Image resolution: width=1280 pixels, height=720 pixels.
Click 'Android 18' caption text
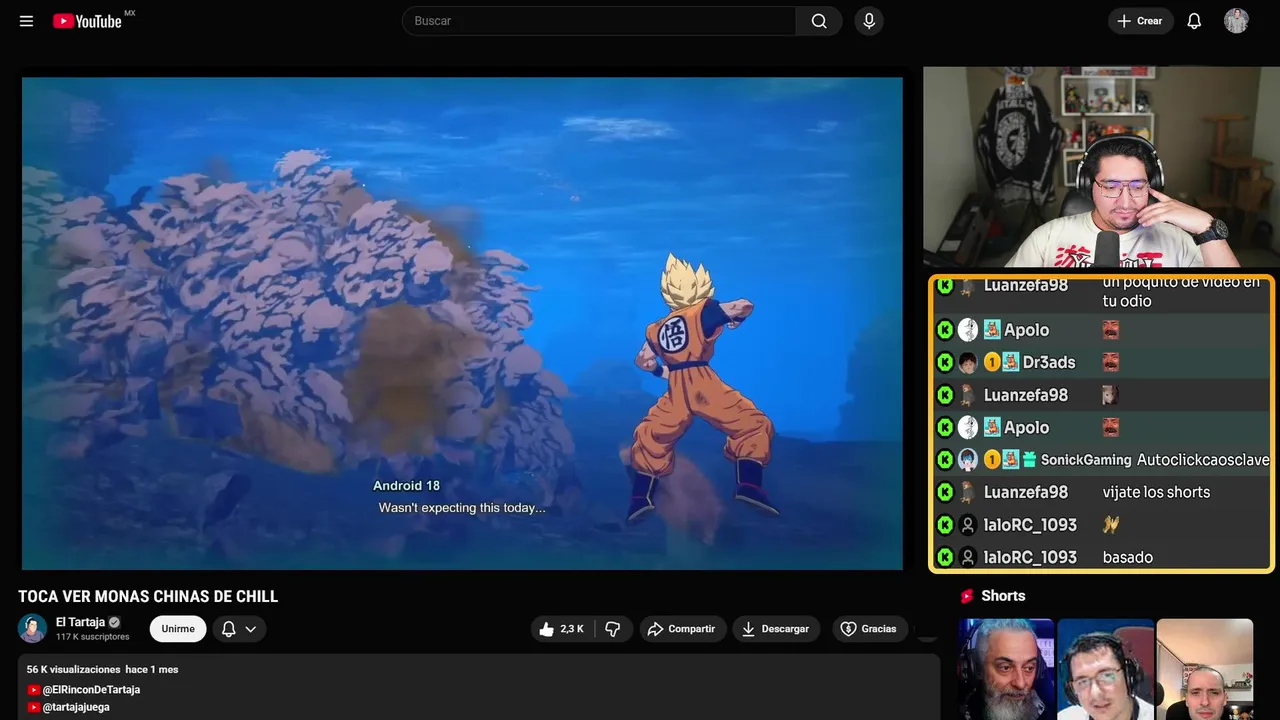click(406, 486)
